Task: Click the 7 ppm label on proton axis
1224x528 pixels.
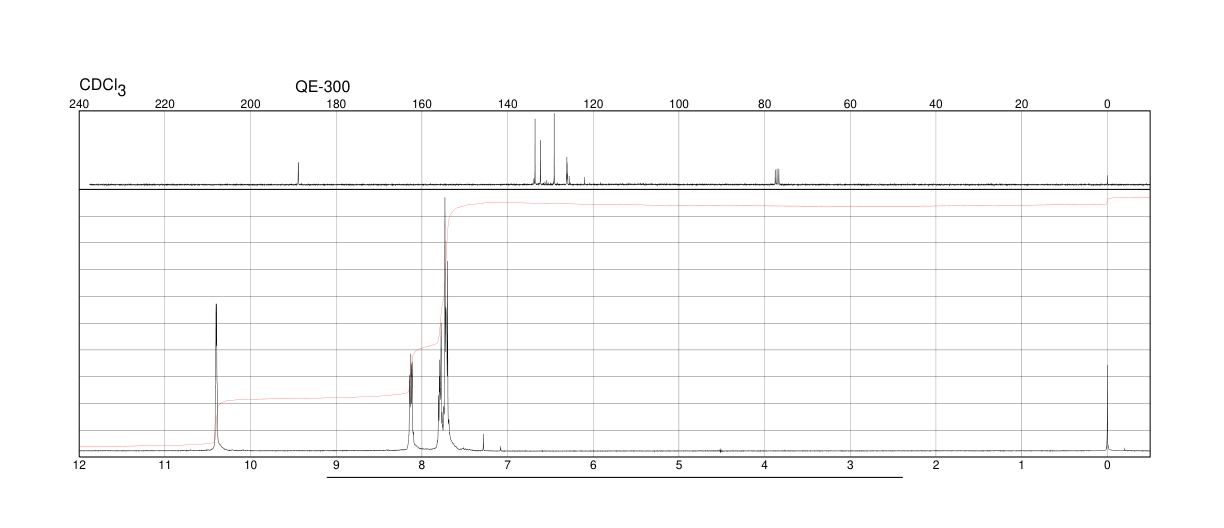Action: point(507,465)
